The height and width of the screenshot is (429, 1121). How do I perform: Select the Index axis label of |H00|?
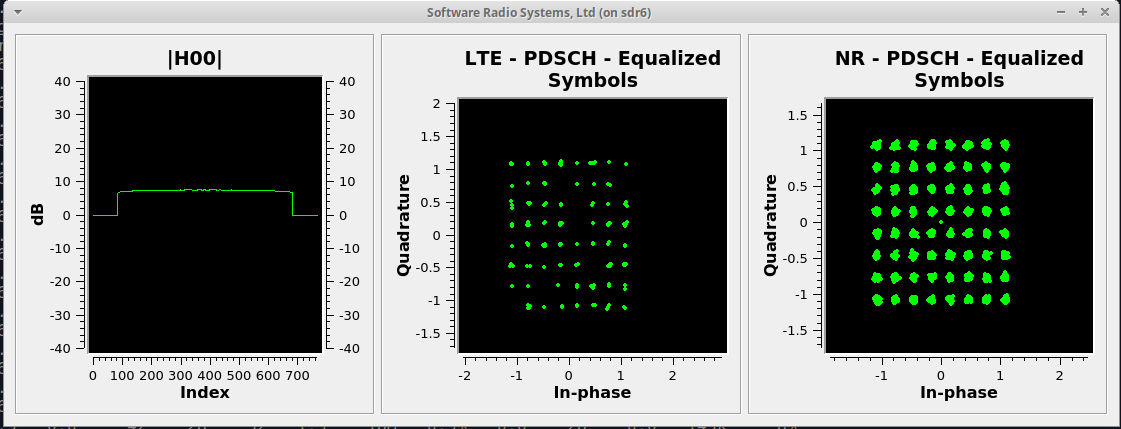[x=204, y=392]
